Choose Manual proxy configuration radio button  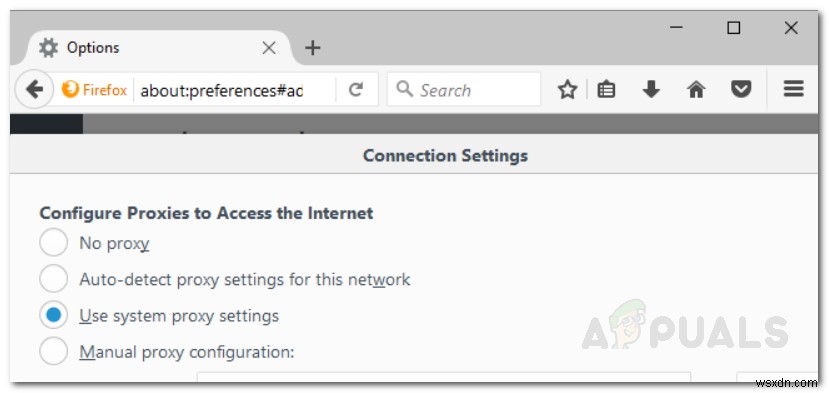pyautogui.click(x=53, y=352)
